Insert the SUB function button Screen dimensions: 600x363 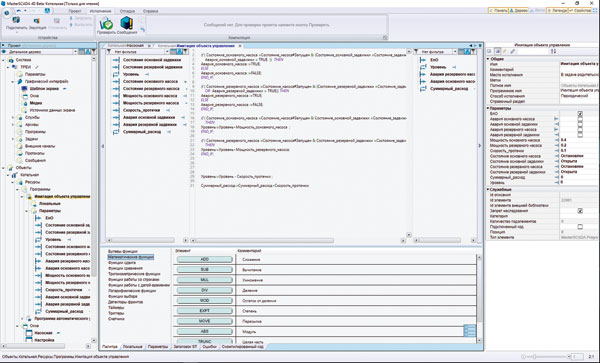pos(204,270)
